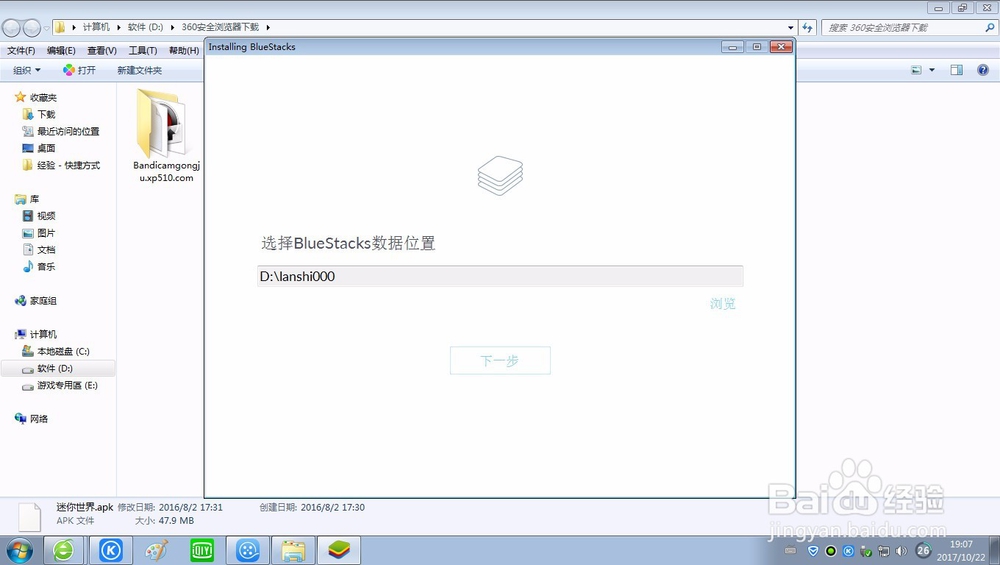Click the blue shield tray icon
This screenshot has height=565, width=1000.
[812, 550]
